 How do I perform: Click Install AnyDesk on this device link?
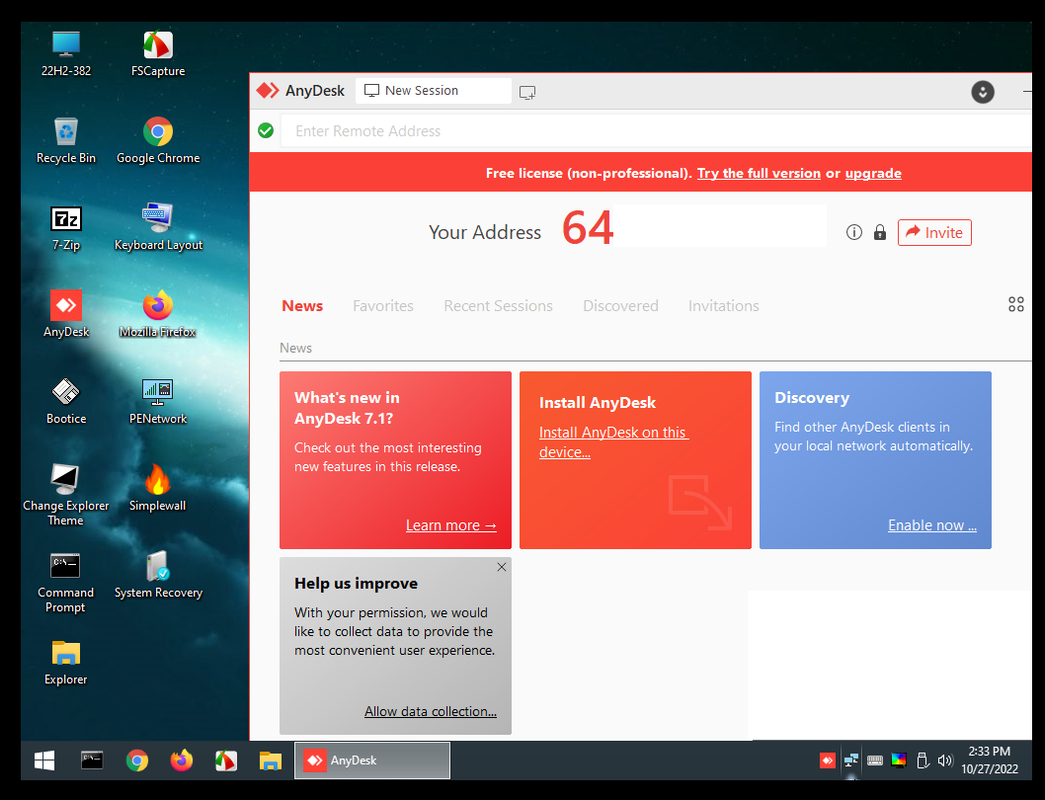(x=613, y=441)
